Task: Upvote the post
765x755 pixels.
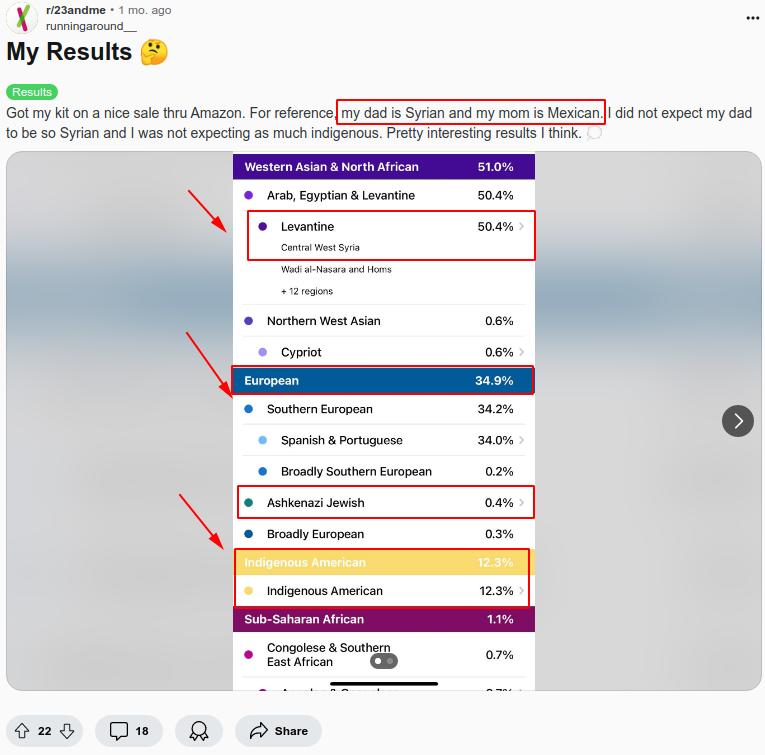Action: tap(22, 731)
